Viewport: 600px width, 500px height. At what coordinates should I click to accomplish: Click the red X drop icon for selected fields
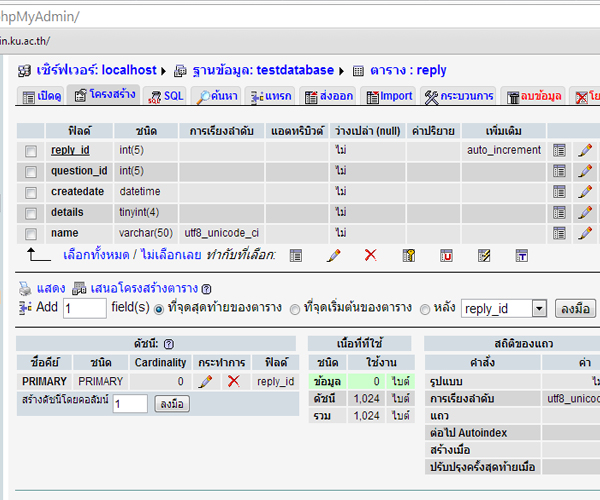pos(370,256)
